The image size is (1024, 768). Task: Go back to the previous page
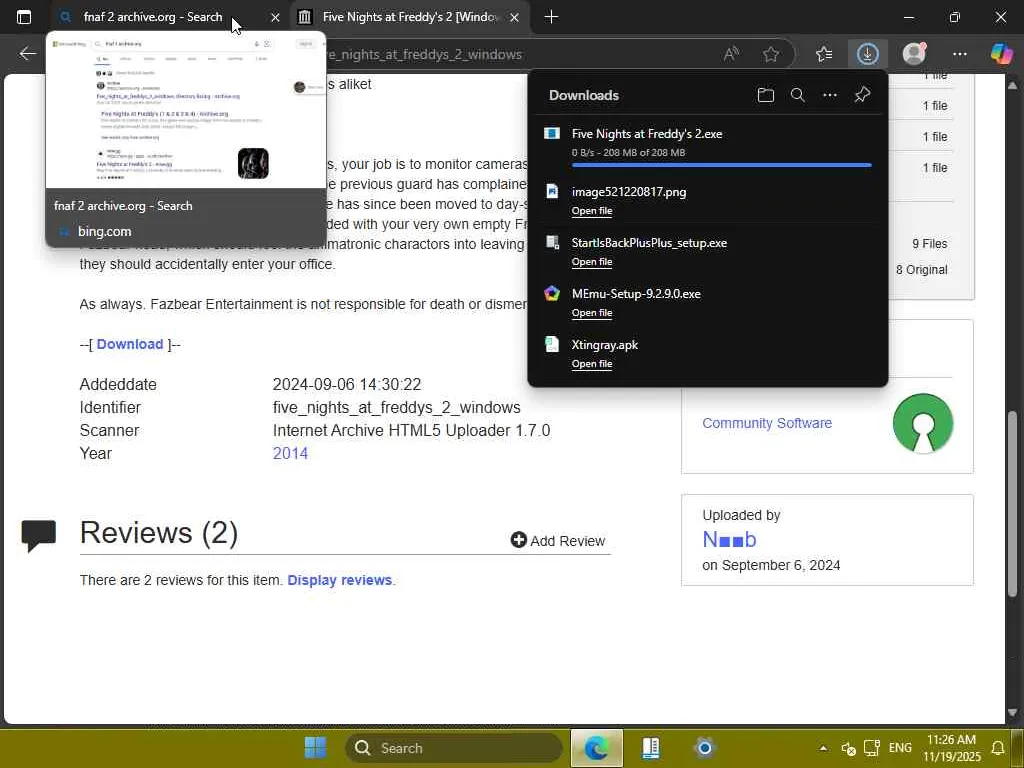click(27, 54)
